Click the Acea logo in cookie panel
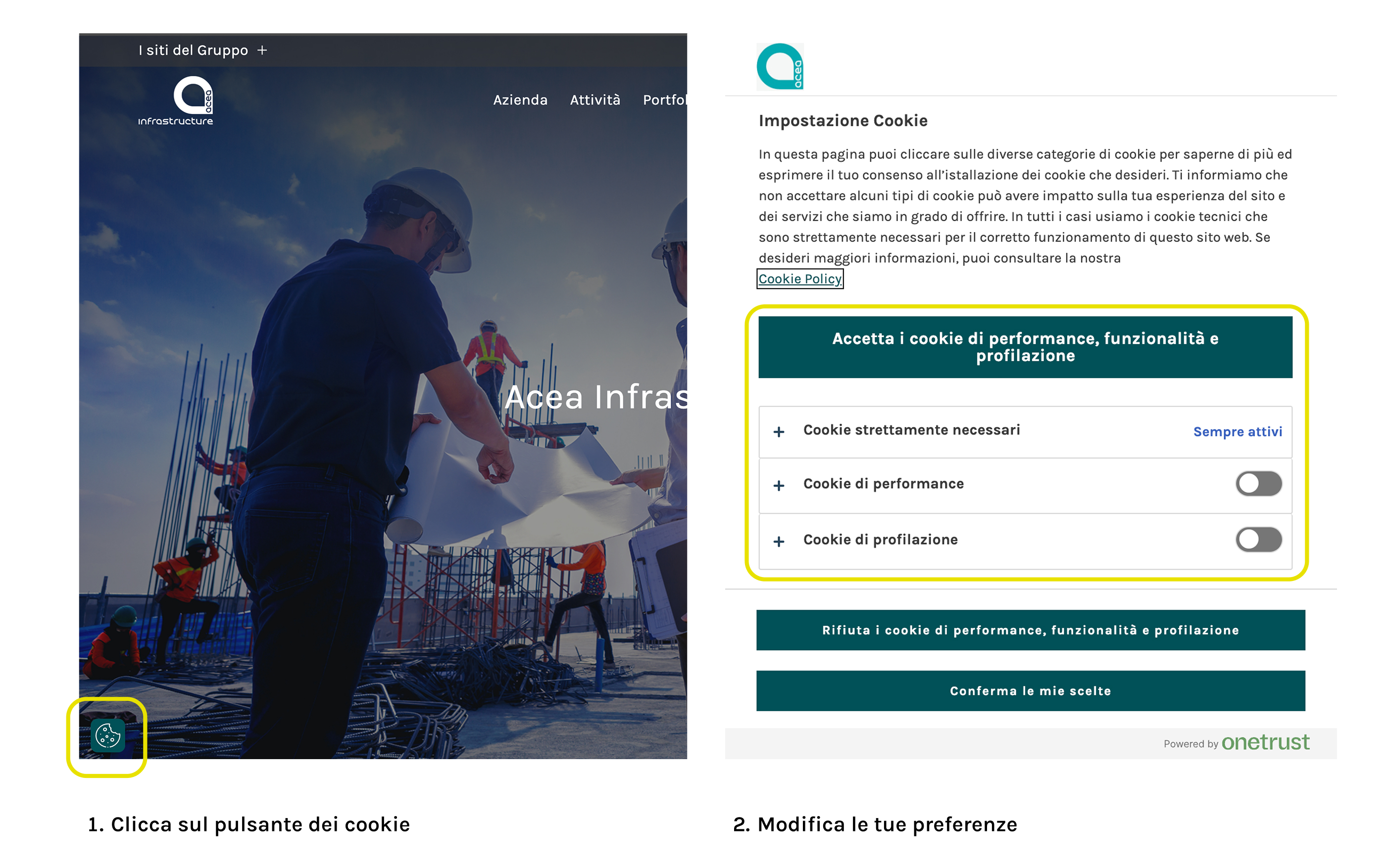The height and width of the screenshot is (868, 1386). click(780, 67)
